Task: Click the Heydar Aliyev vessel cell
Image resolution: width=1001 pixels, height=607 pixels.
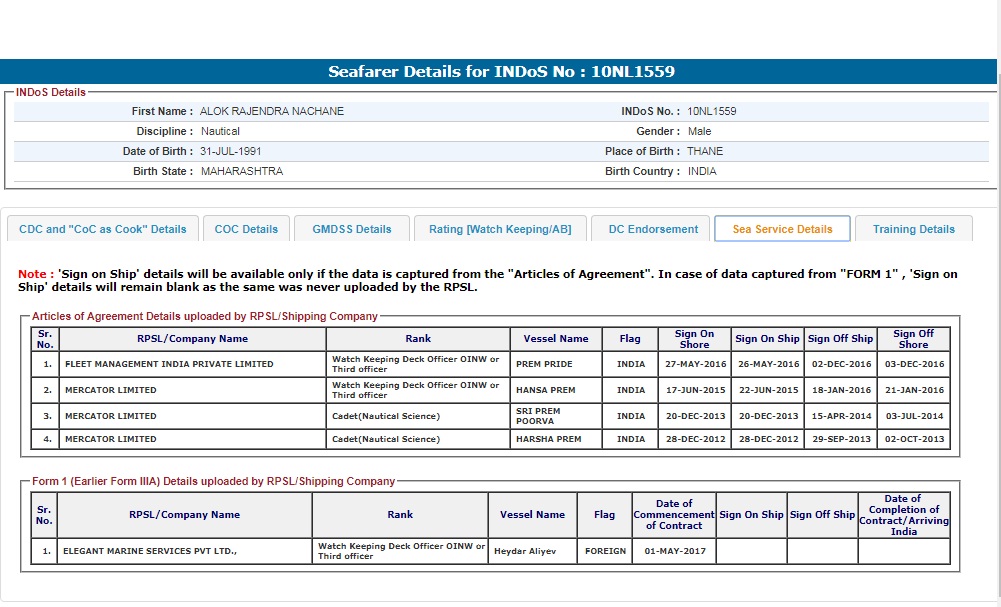Action: (x=525, y=551)
